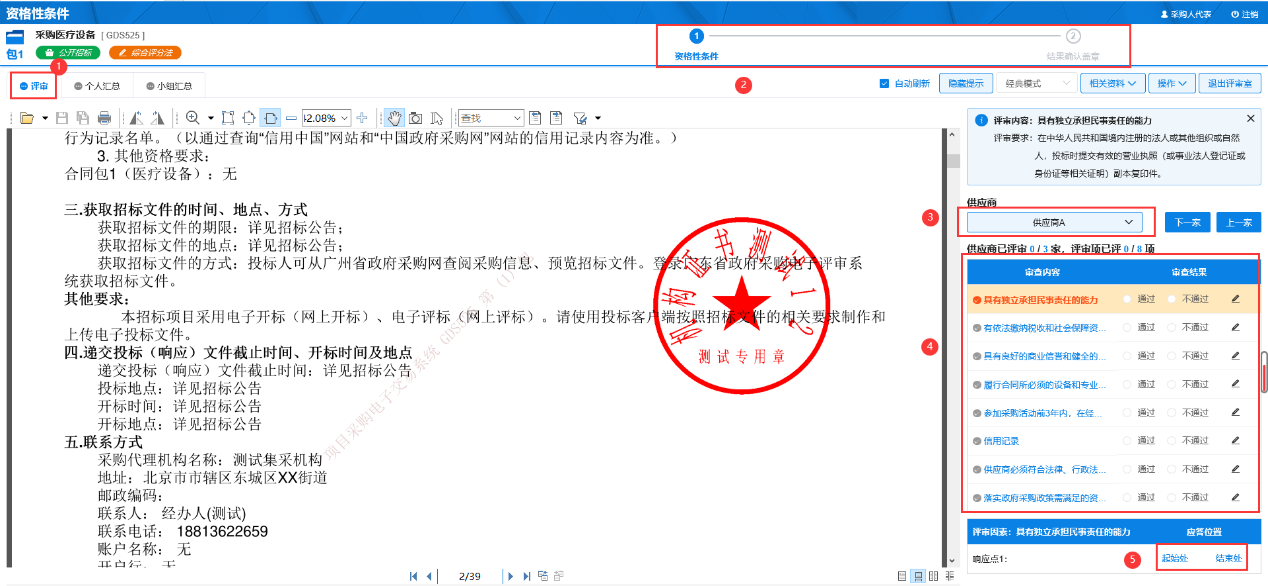This screenshot has height=586, width=1268.
Task: Select the magnifier zoom tool
Action: 193,118
